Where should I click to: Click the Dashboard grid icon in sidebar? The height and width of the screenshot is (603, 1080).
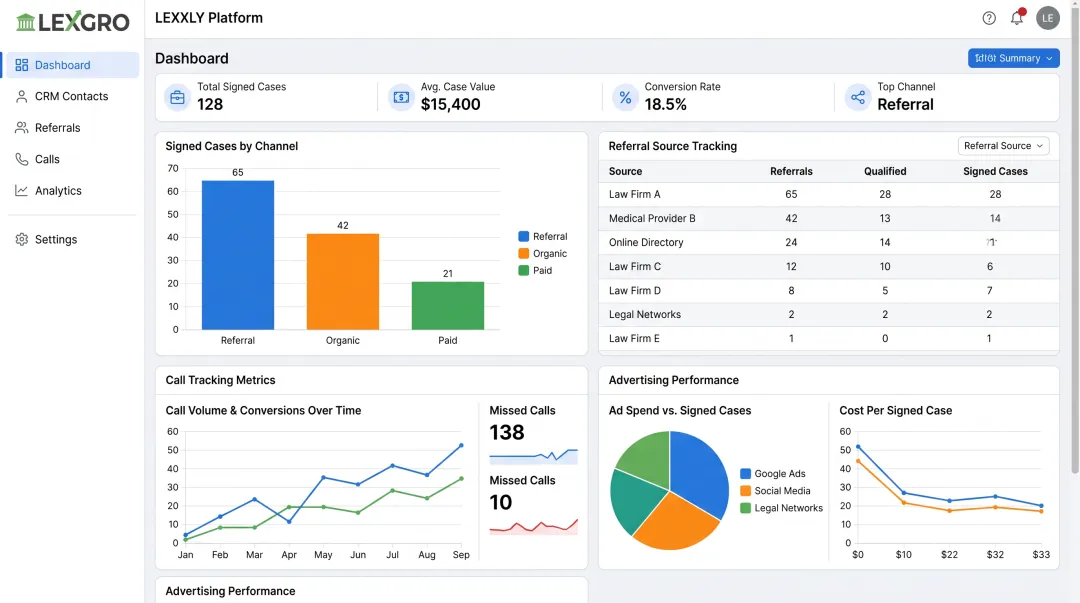21,65
